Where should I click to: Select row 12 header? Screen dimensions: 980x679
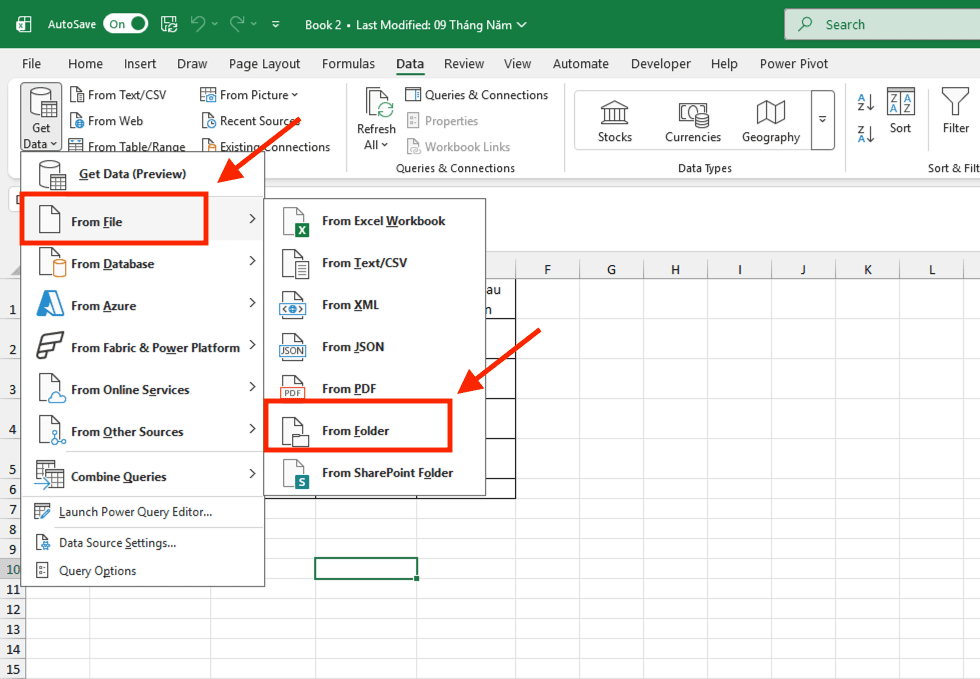point(13,609)
